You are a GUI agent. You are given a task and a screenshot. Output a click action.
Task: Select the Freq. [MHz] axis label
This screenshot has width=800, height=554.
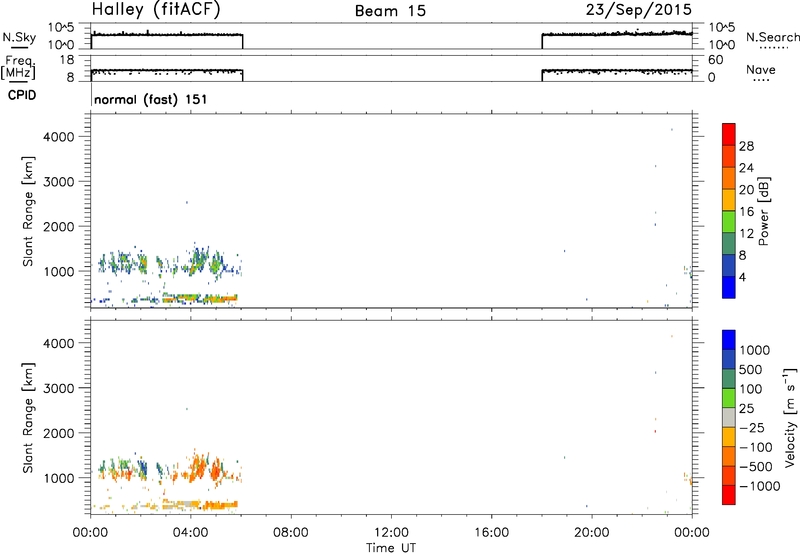point(18,67)
